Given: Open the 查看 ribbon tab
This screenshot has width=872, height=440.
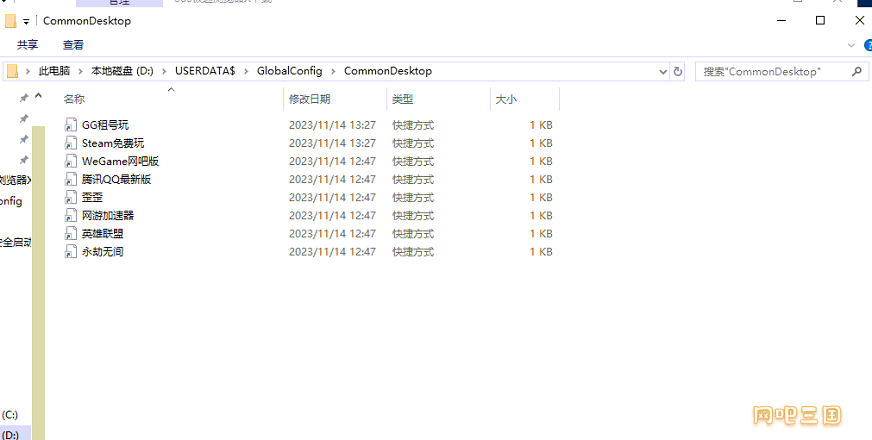Looking at the screenshot, I should click(73, 45).
